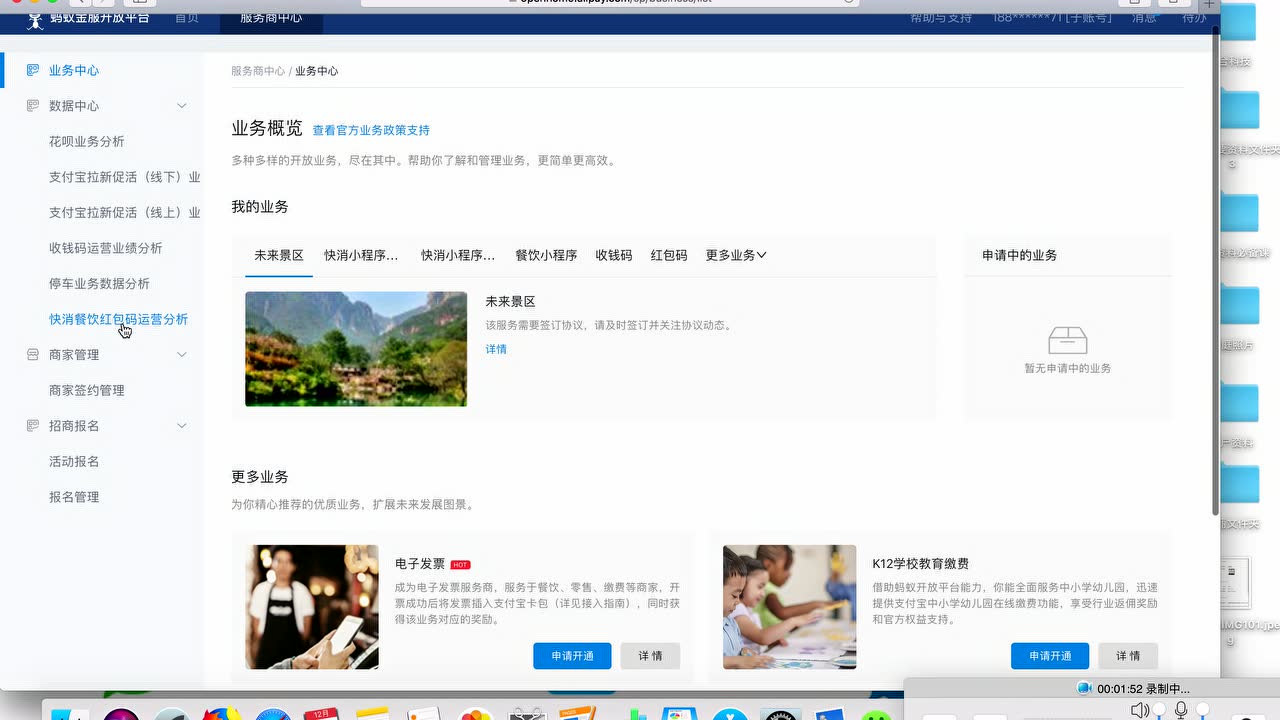Click the 业务中心 sidebar icon
The image size is (1280, 720).
[x=33, y=70]
